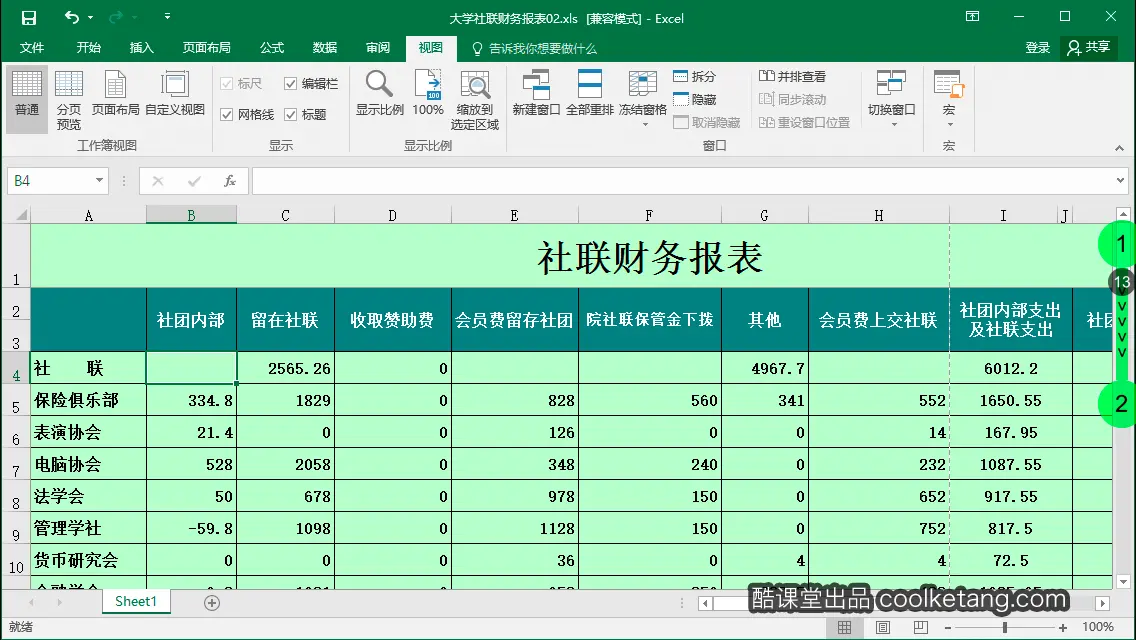Click zoom in plus button

(x=1062, y=628)
